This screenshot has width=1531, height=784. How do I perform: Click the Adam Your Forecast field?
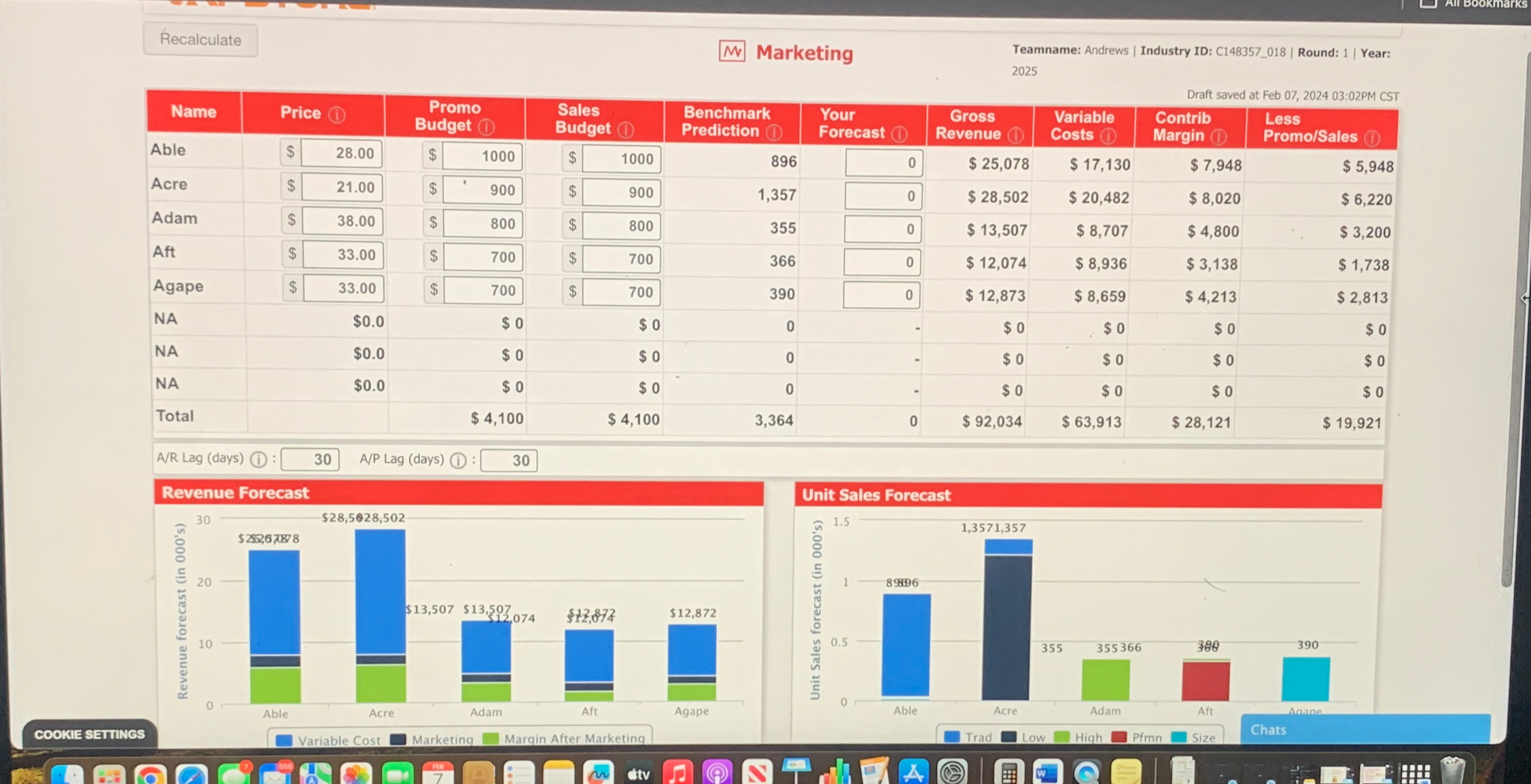coord(883,230)
